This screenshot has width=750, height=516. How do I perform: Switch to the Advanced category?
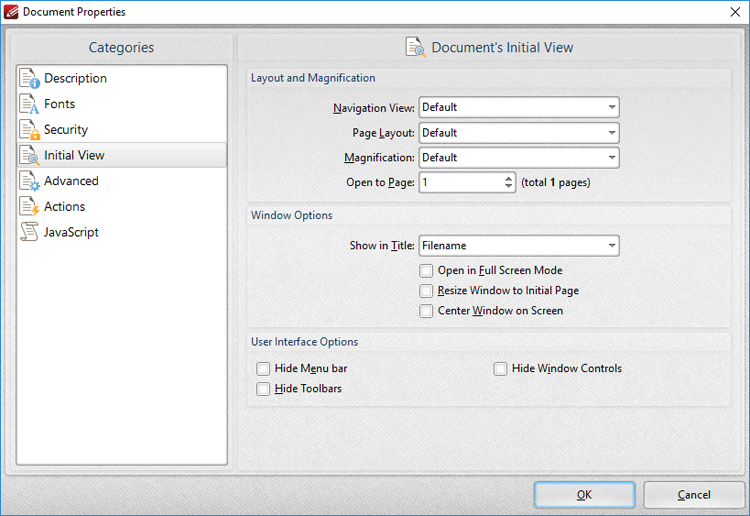click(71, 181)
